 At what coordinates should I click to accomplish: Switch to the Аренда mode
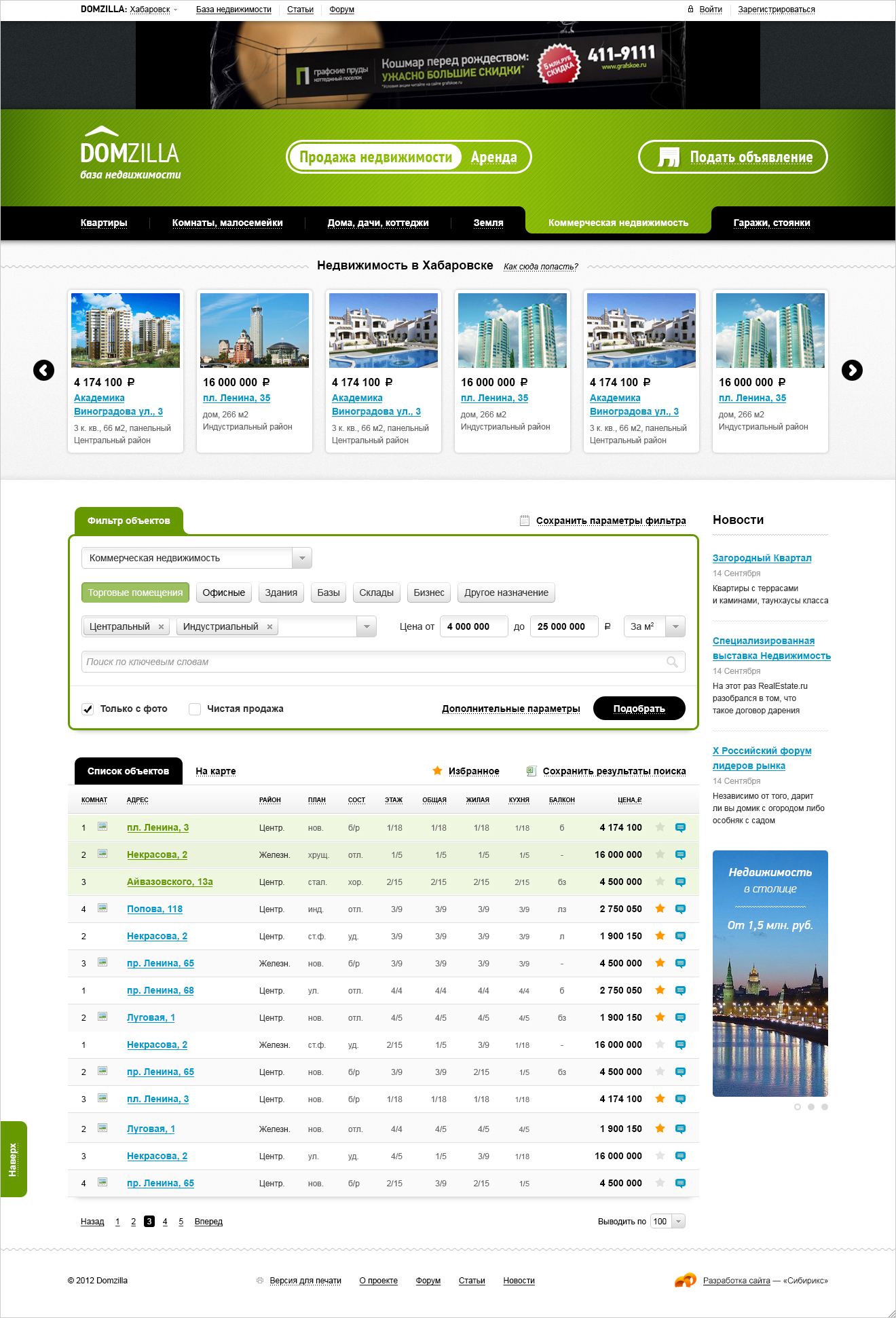(494, 157)
